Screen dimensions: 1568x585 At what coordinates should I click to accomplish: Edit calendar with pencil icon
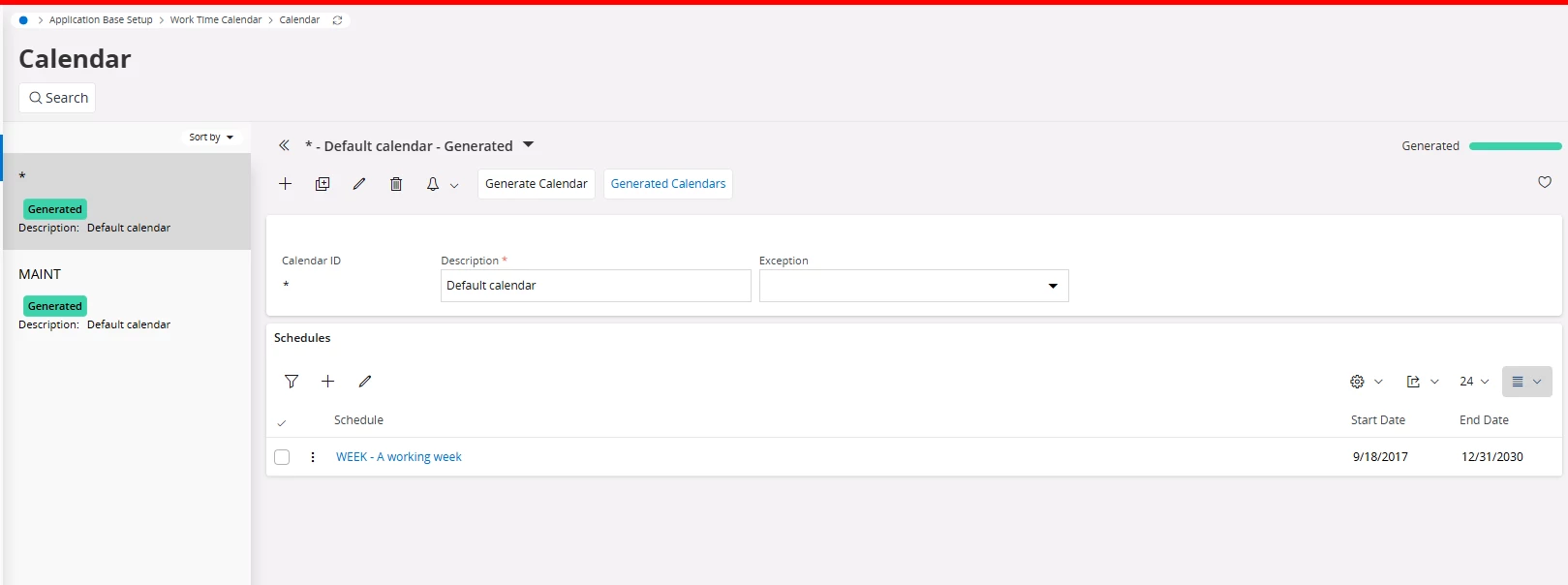pos(359,184)
